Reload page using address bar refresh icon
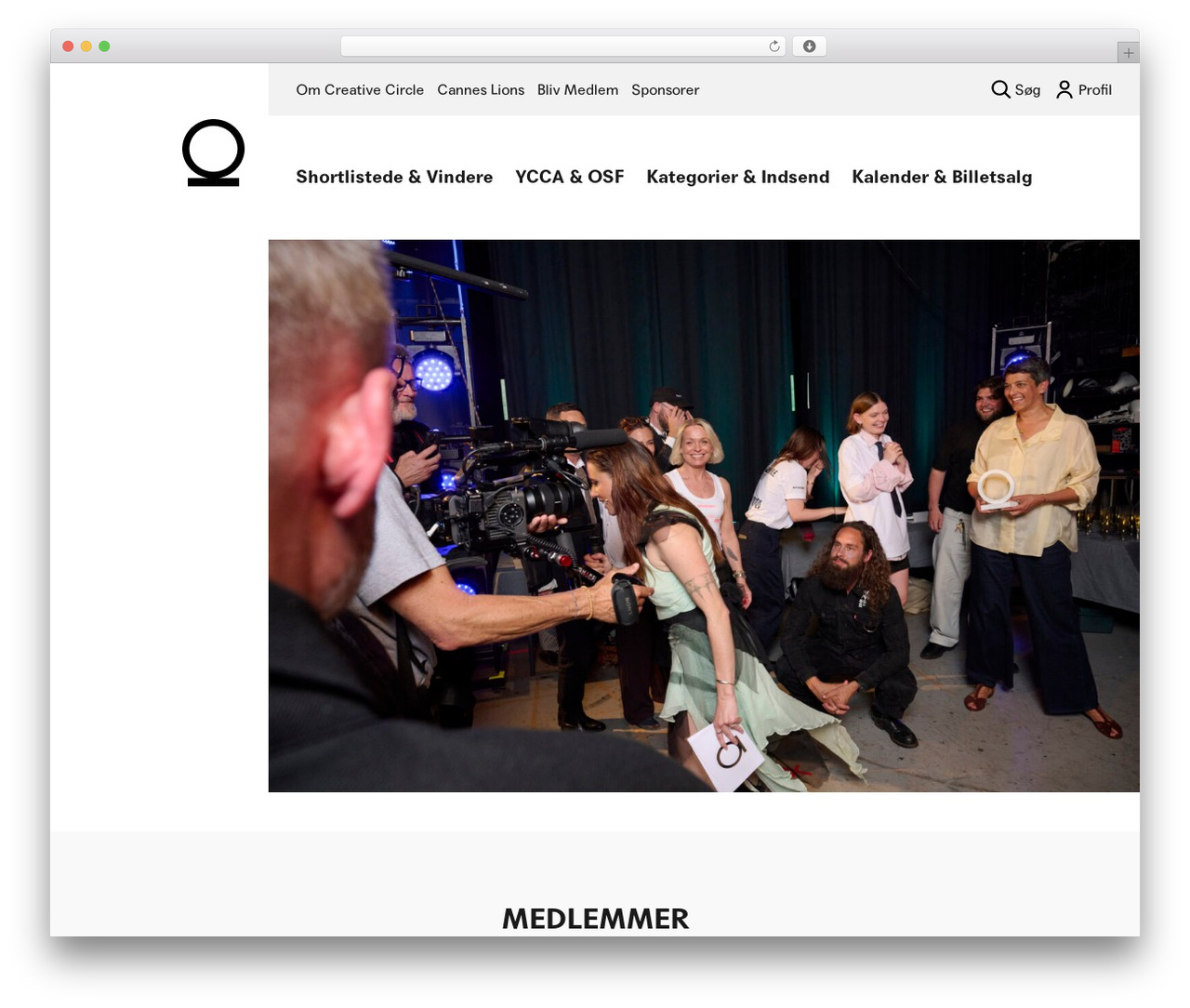1190x1008 pixels. (773, 46)
